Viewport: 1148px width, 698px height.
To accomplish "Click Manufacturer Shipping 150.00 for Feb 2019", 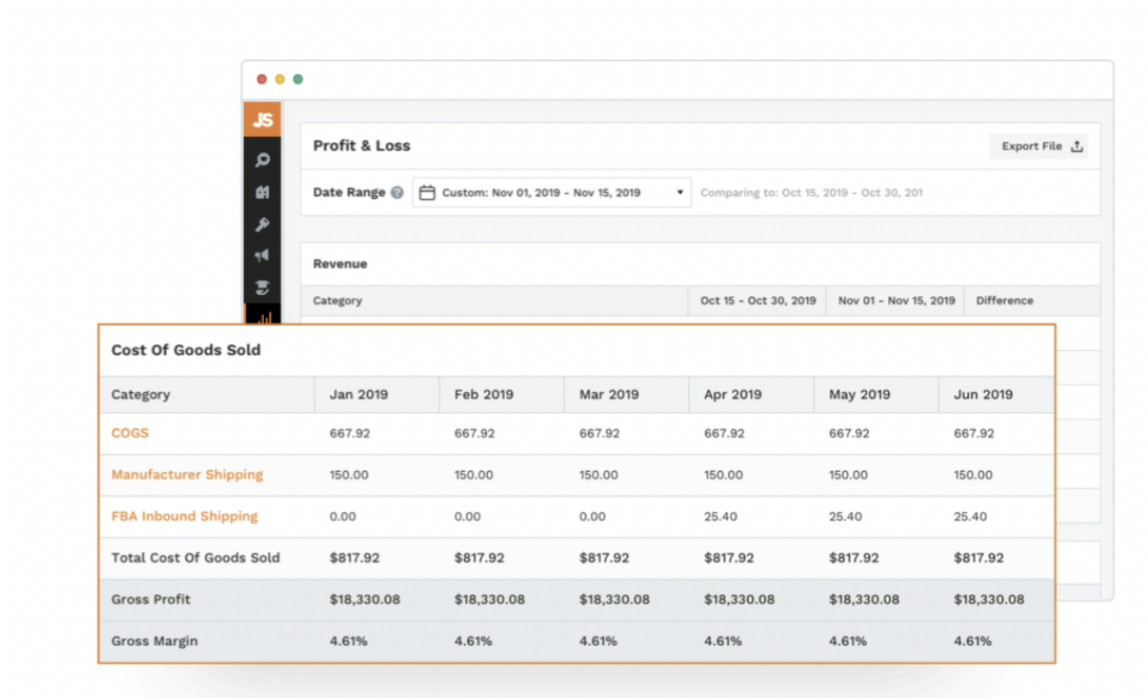I will point(474,475).
